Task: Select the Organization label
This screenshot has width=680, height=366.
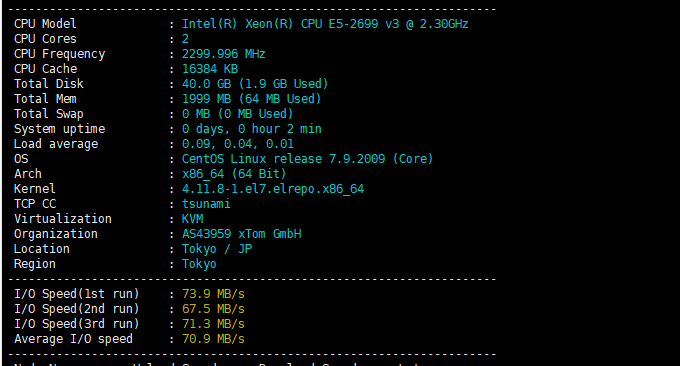Action: point(56,234)
